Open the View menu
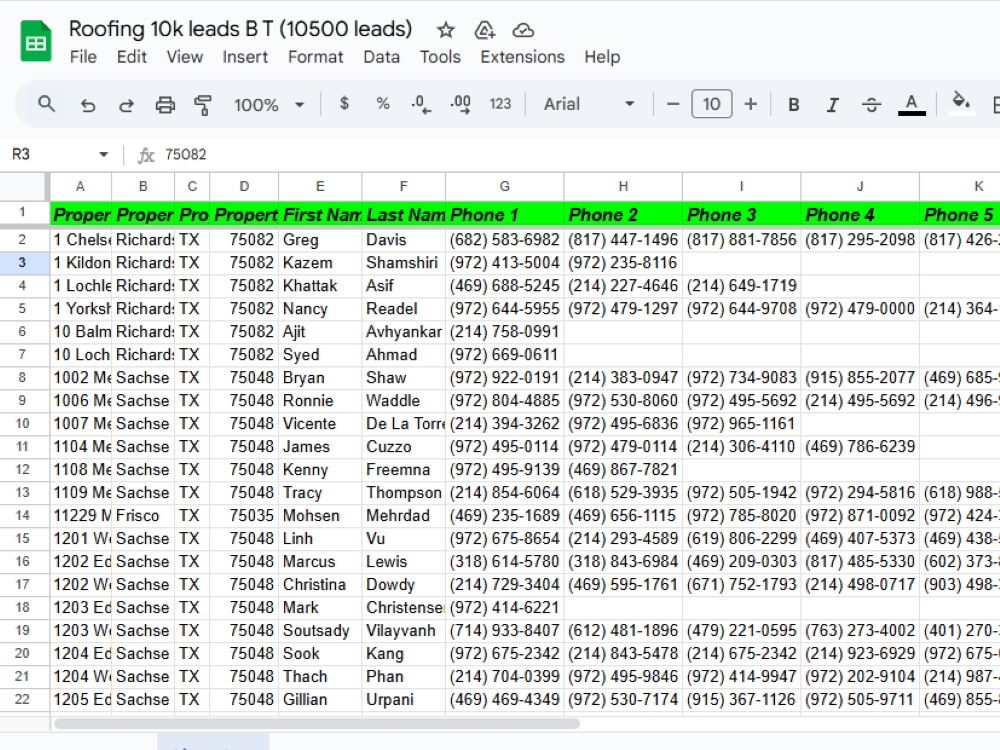This screenshot has width=1000, height=750. coord(185,57)
